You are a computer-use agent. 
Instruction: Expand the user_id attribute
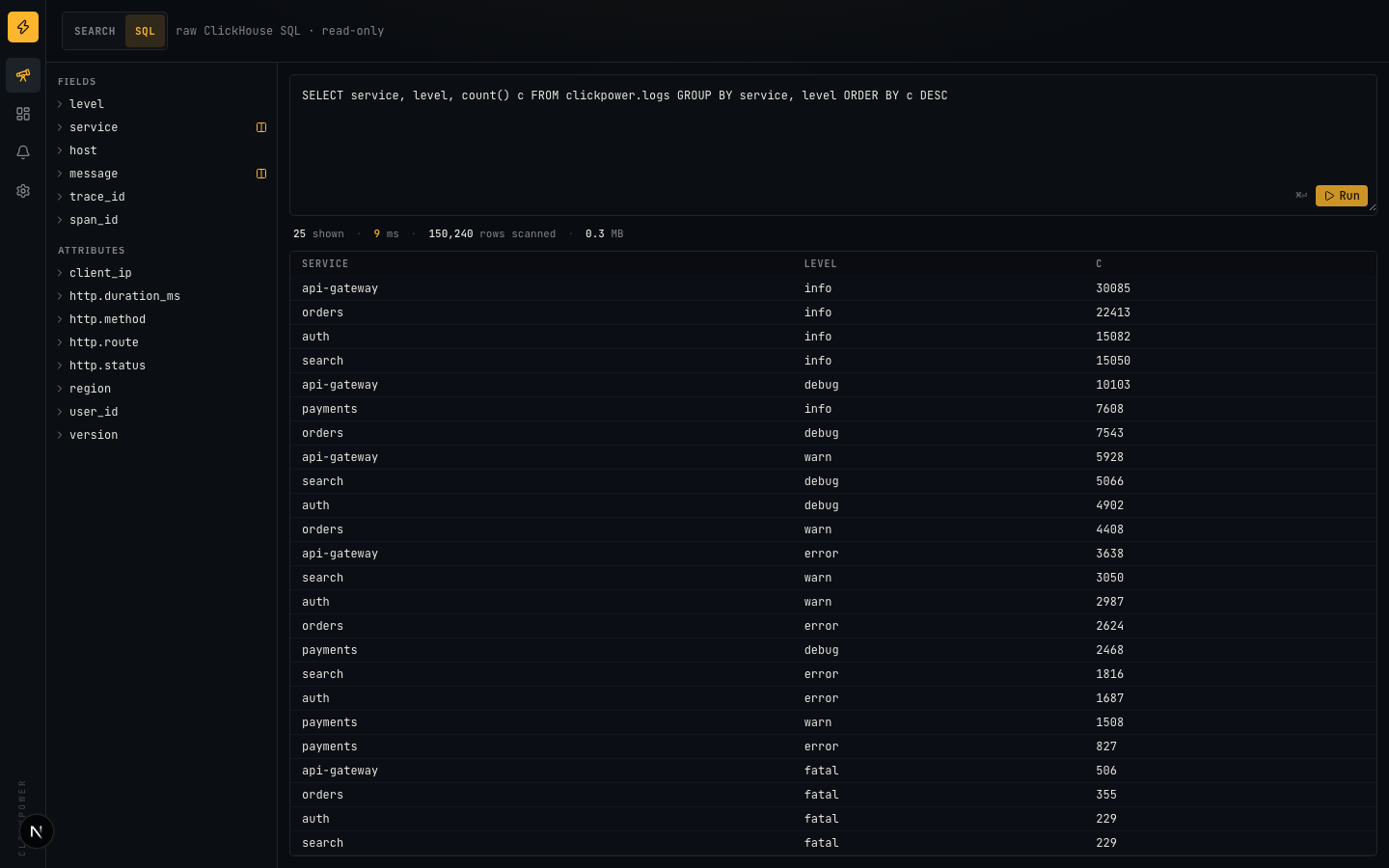pos(161,412)
